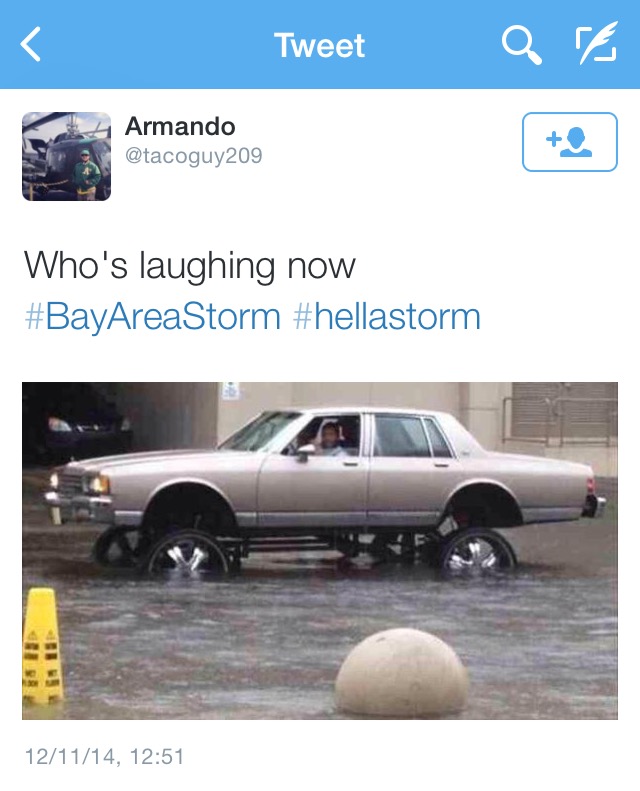Click the car's front chrome wheel

(188, 554)
